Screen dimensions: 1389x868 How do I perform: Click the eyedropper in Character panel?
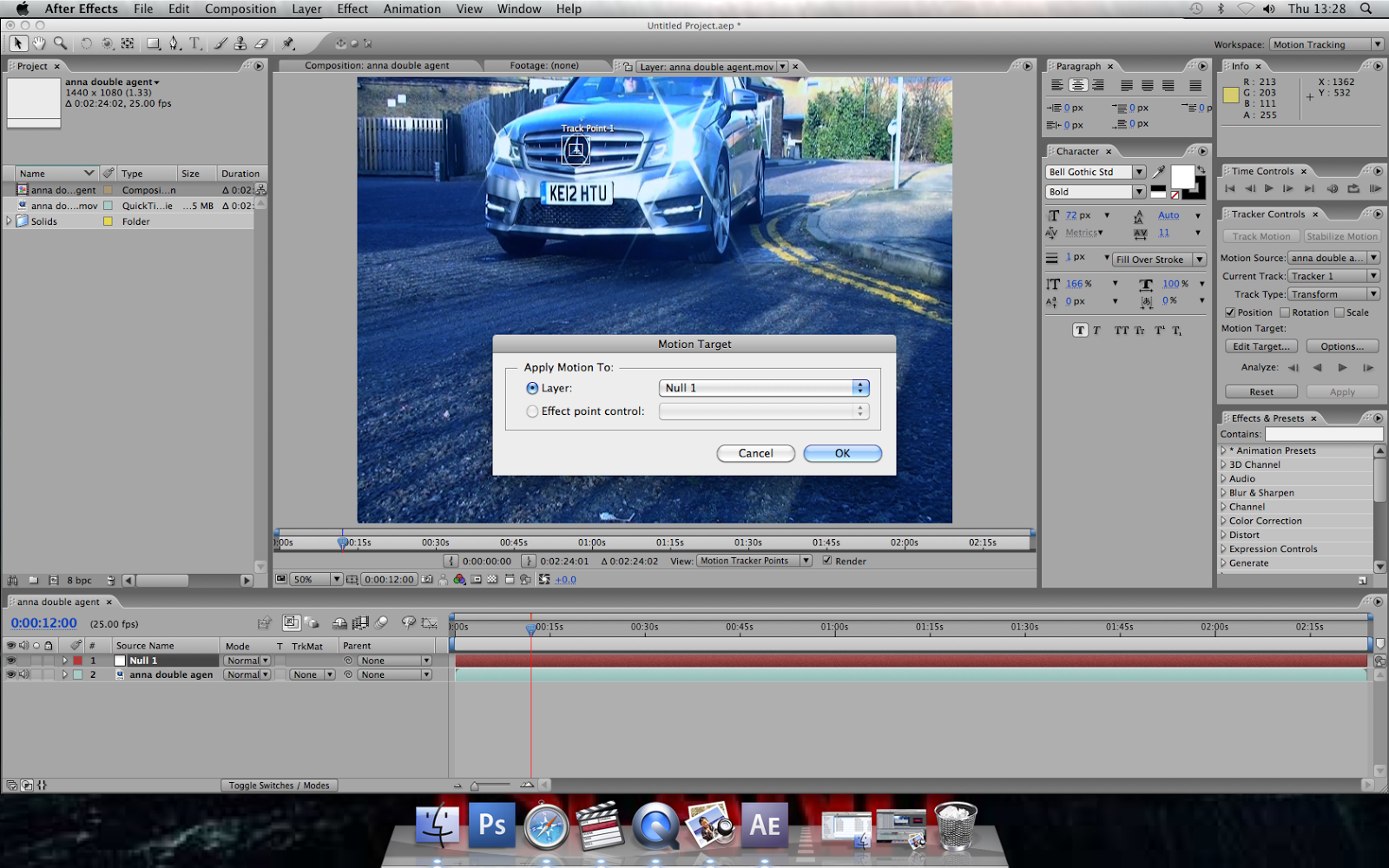point(1159,172)
